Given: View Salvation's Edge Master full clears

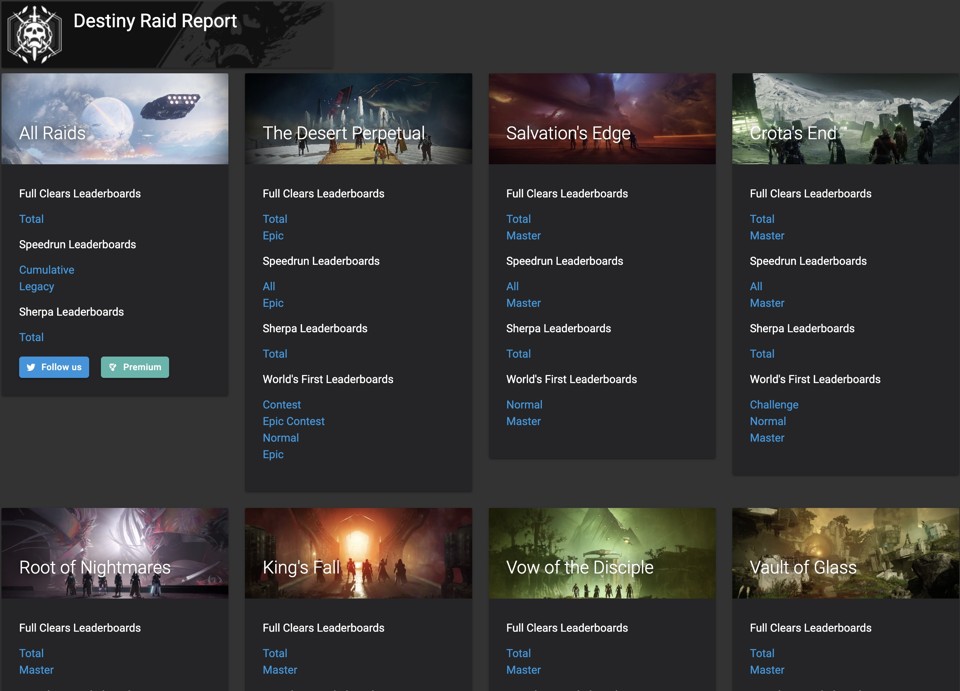Looking at the screenshot, I should pyautogui.click(x=523, y=236).
